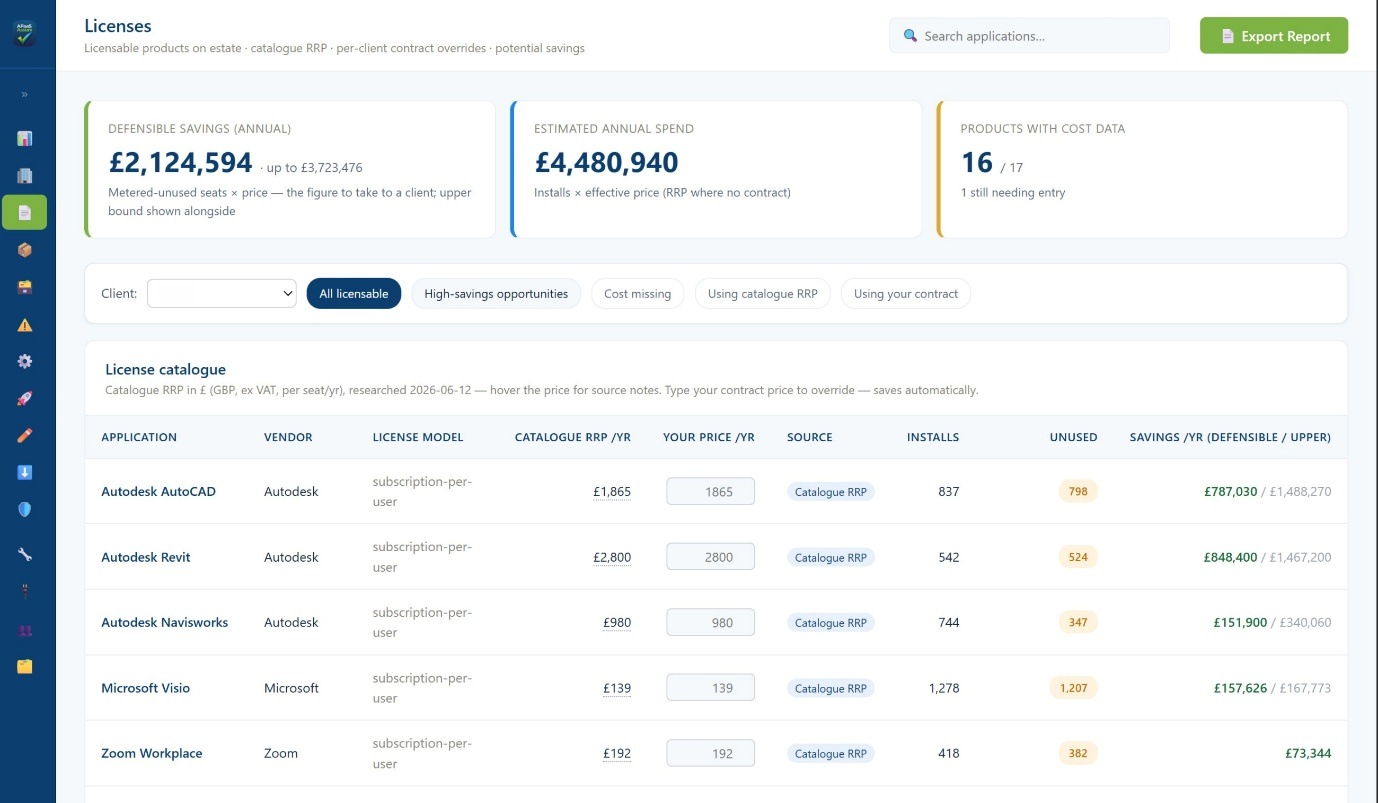This screenshot has width=1378, height=803.
Task: Select the All licensable filter
Action: pos(354,293)
